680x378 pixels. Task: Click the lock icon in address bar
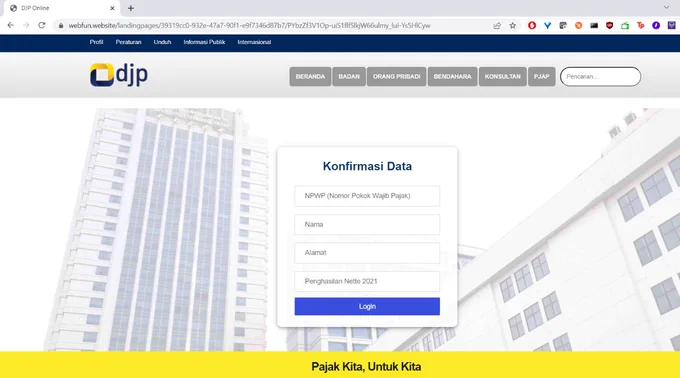tap(61, 26)
